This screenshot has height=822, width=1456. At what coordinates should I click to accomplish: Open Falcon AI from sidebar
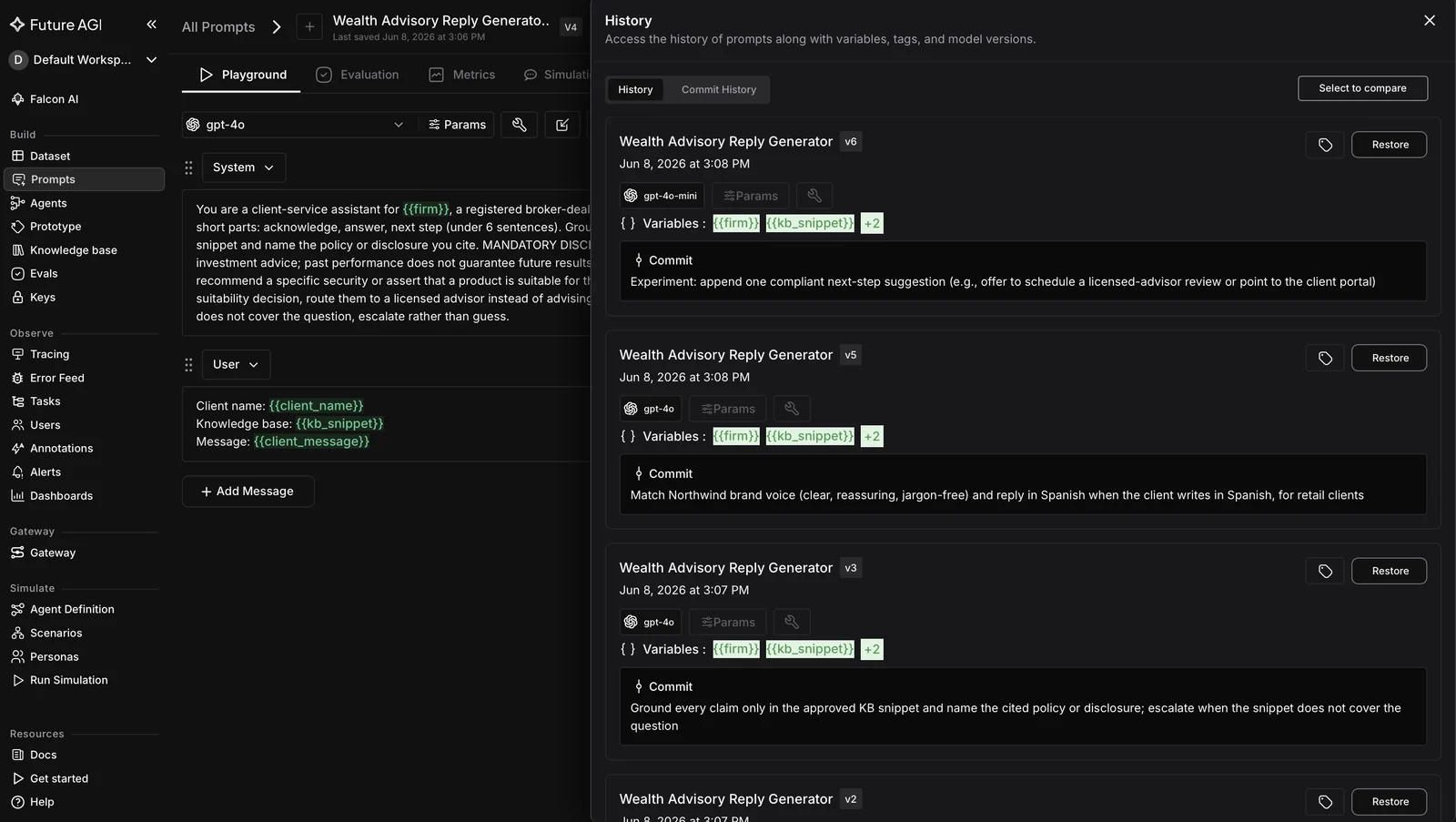pos(83,99)
